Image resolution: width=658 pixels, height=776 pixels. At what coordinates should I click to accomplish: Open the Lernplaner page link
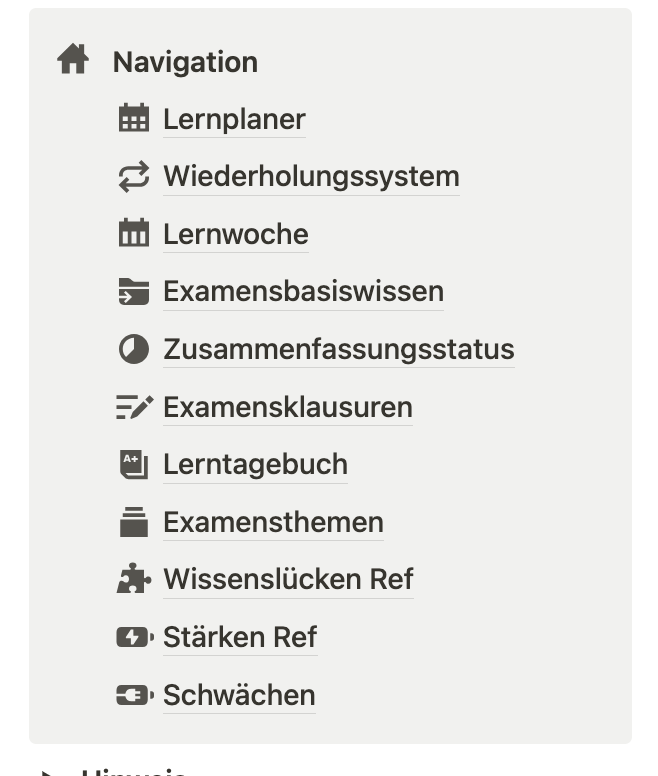coord(234,120)
